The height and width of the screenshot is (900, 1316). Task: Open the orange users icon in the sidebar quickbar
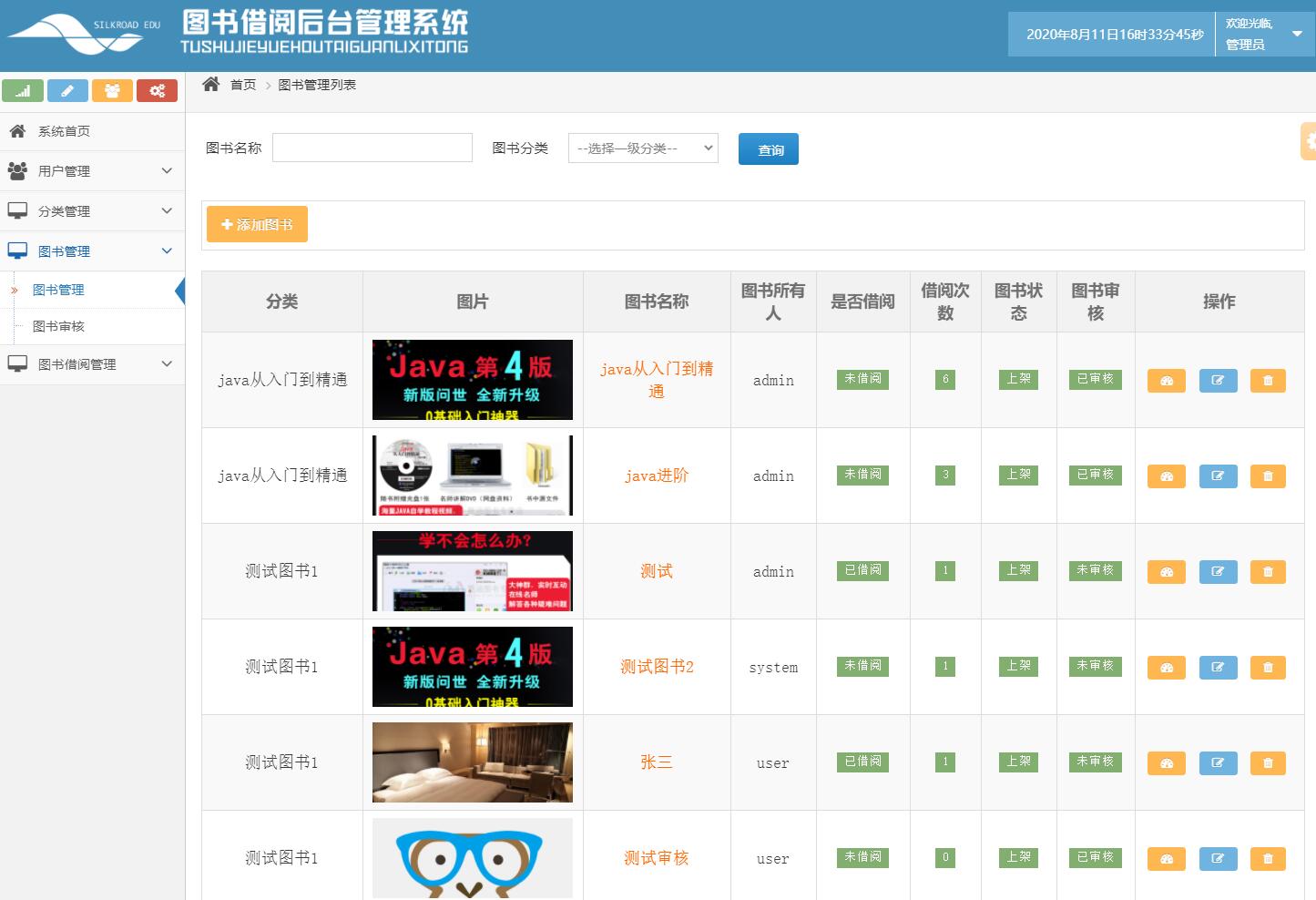pyautogui.click(x=112, y=90)
